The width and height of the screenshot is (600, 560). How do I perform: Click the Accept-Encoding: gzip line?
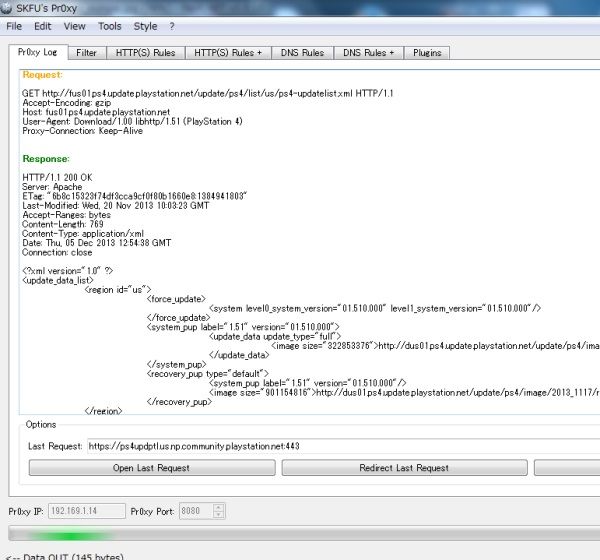67,103
